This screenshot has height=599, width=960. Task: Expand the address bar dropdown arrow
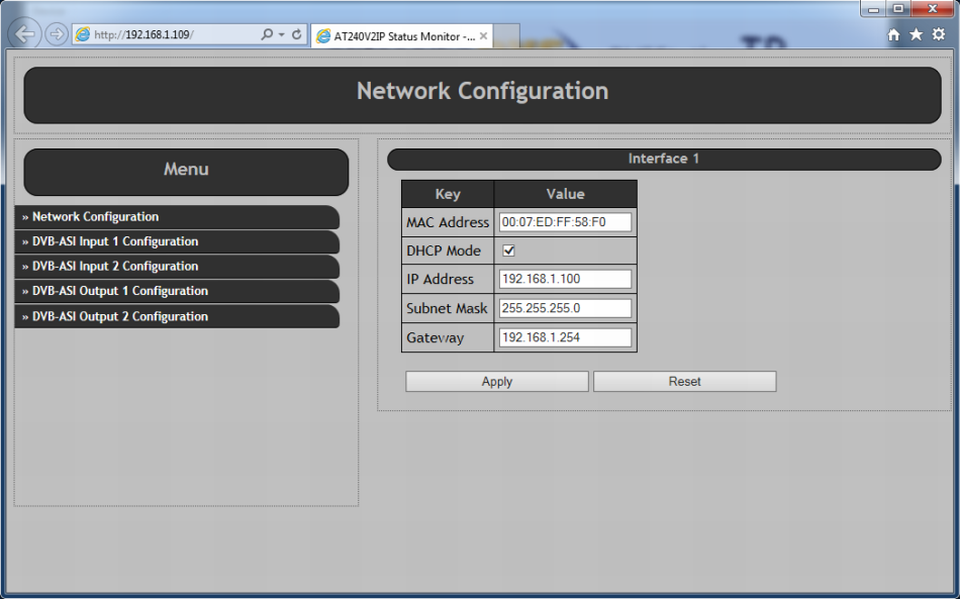[281, 35]
